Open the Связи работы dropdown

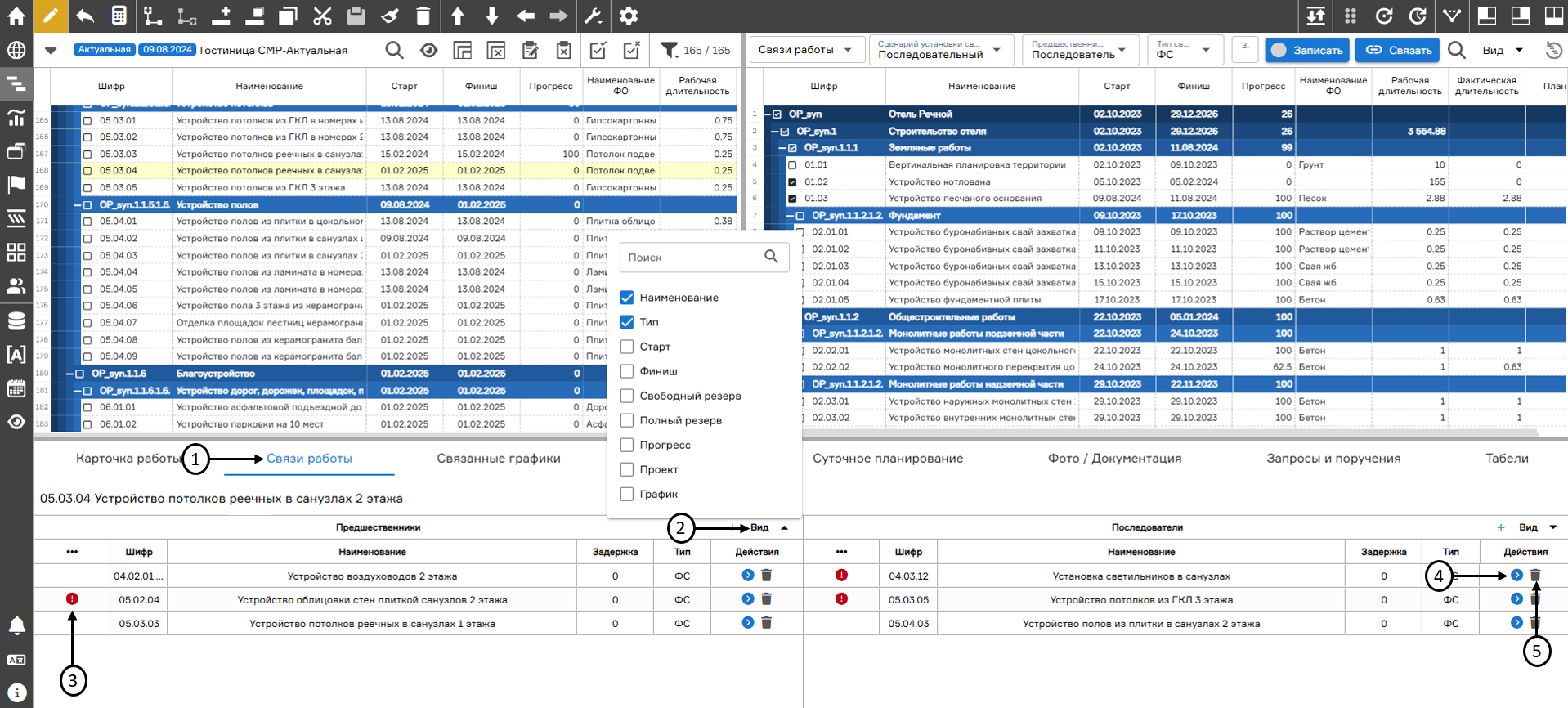pos(807,50)
